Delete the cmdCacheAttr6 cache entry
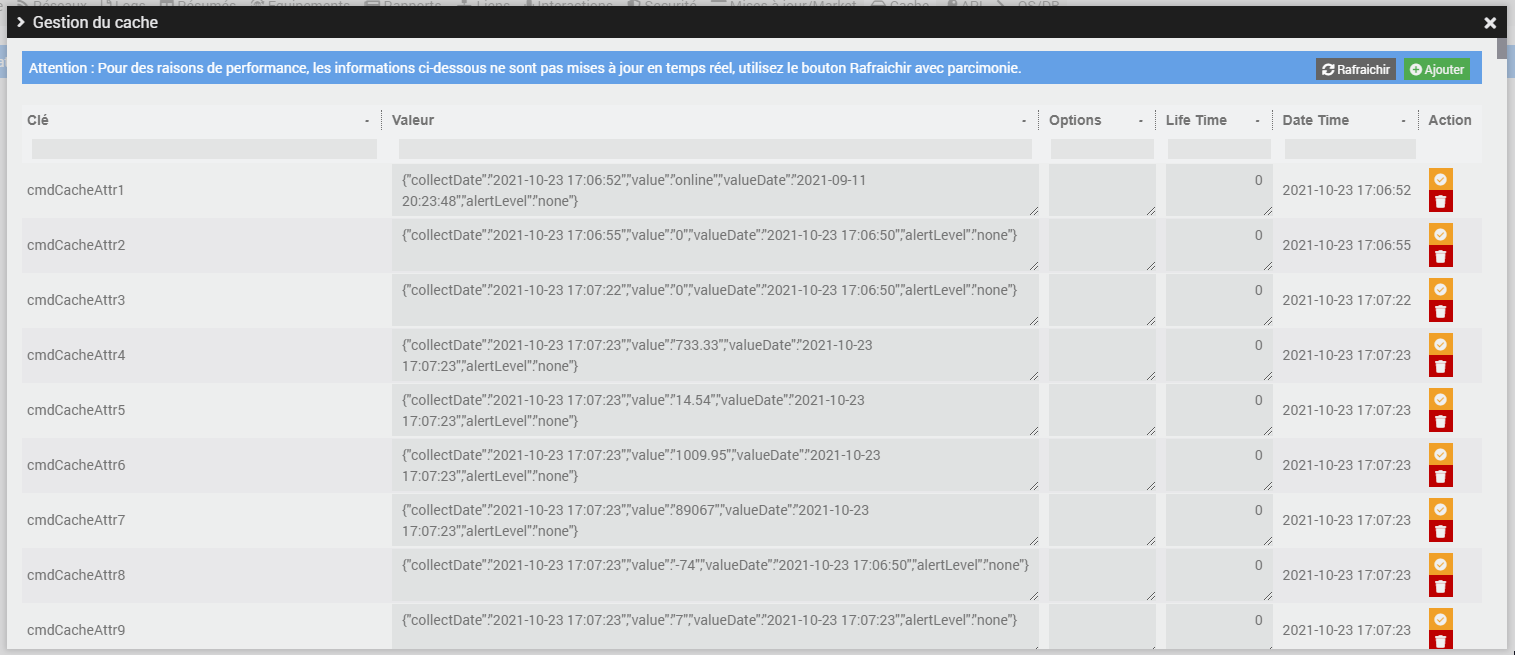 click(x=1440, y=476)
